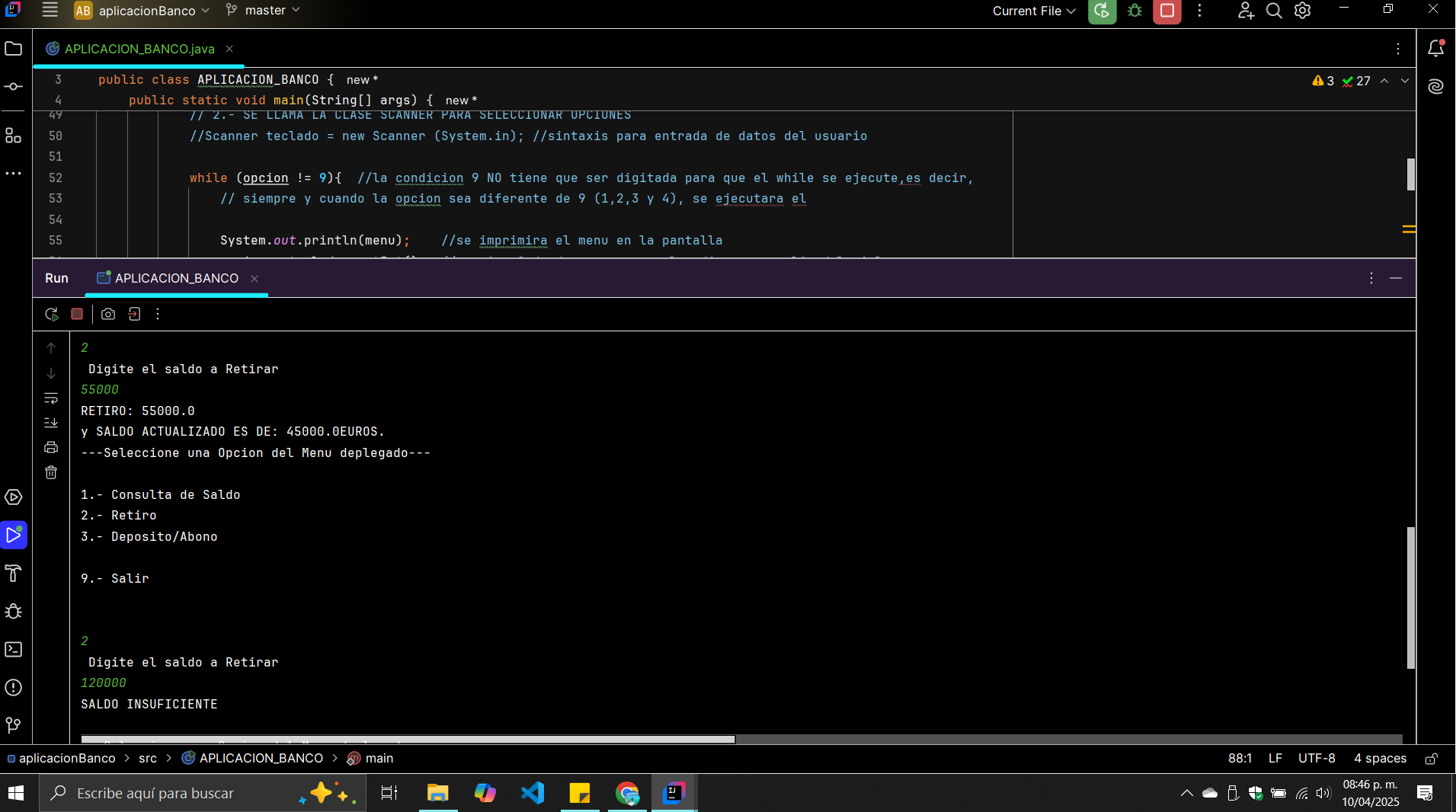Stop the running program from top toolbar
This screenshot has height=812, width=1456.
pyautogui.click(x=1167, y=11)
